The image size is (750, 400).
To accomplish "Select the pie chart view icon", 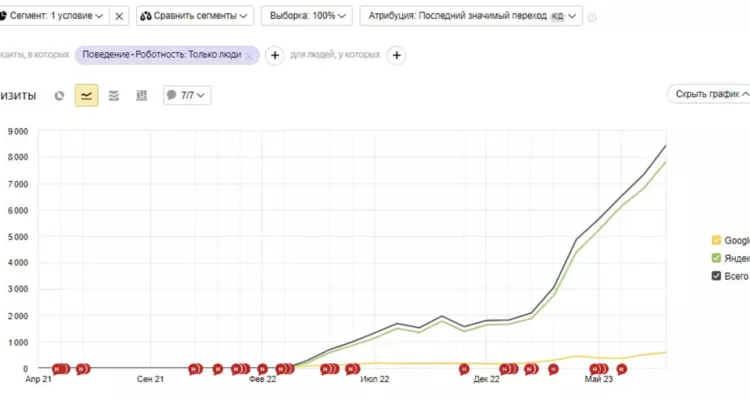I will (x=59, y=96).
